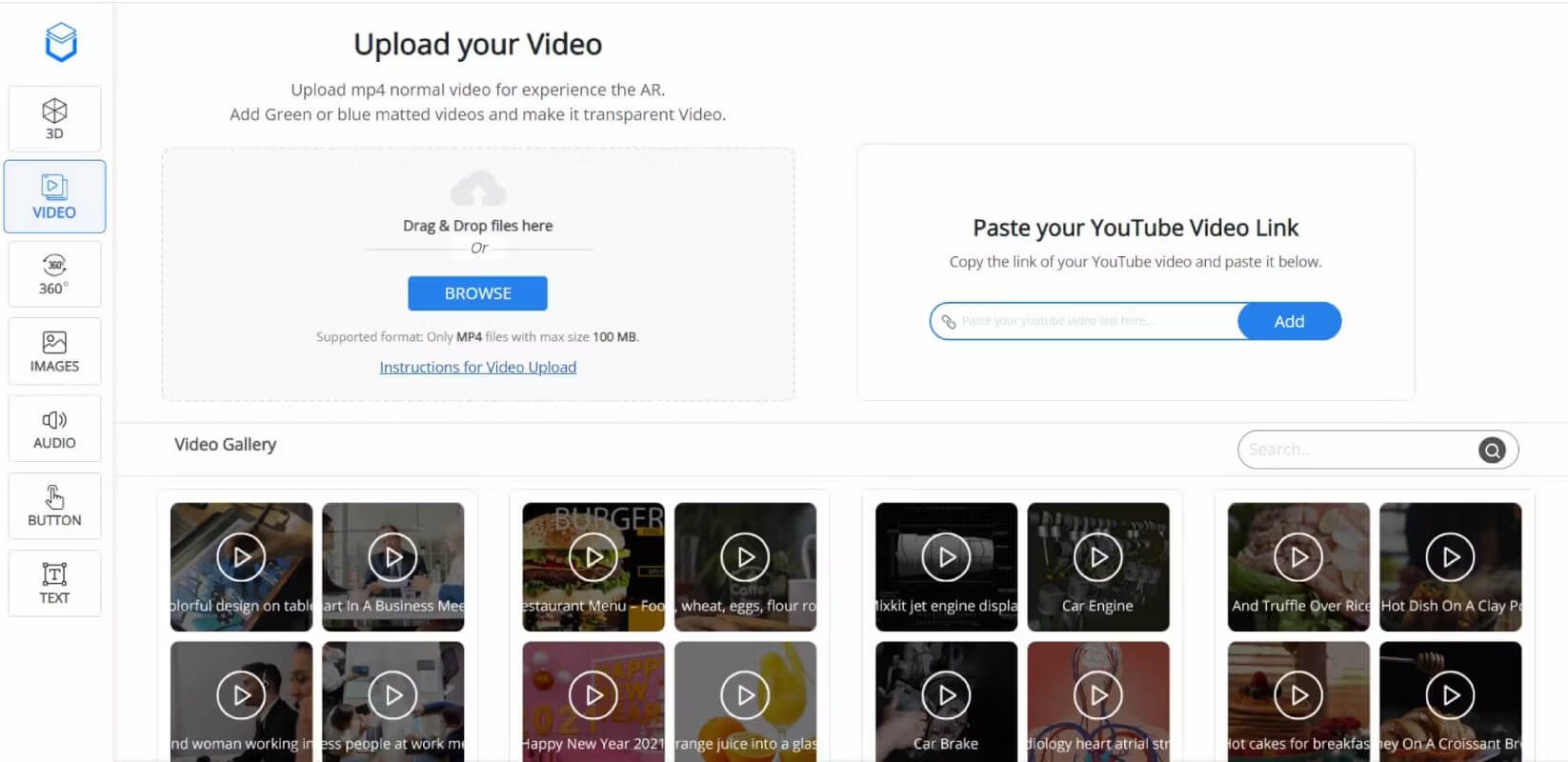Click the Car Engine caption text
Screen dimensions: 1568x762
(1097, 606)
